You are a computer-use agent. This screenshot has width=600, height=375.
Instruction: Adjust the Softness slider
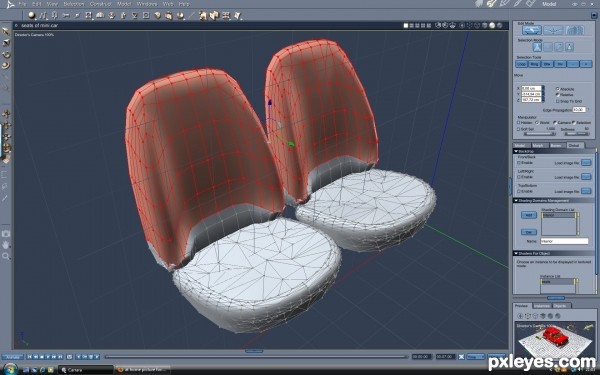point(577,134)
